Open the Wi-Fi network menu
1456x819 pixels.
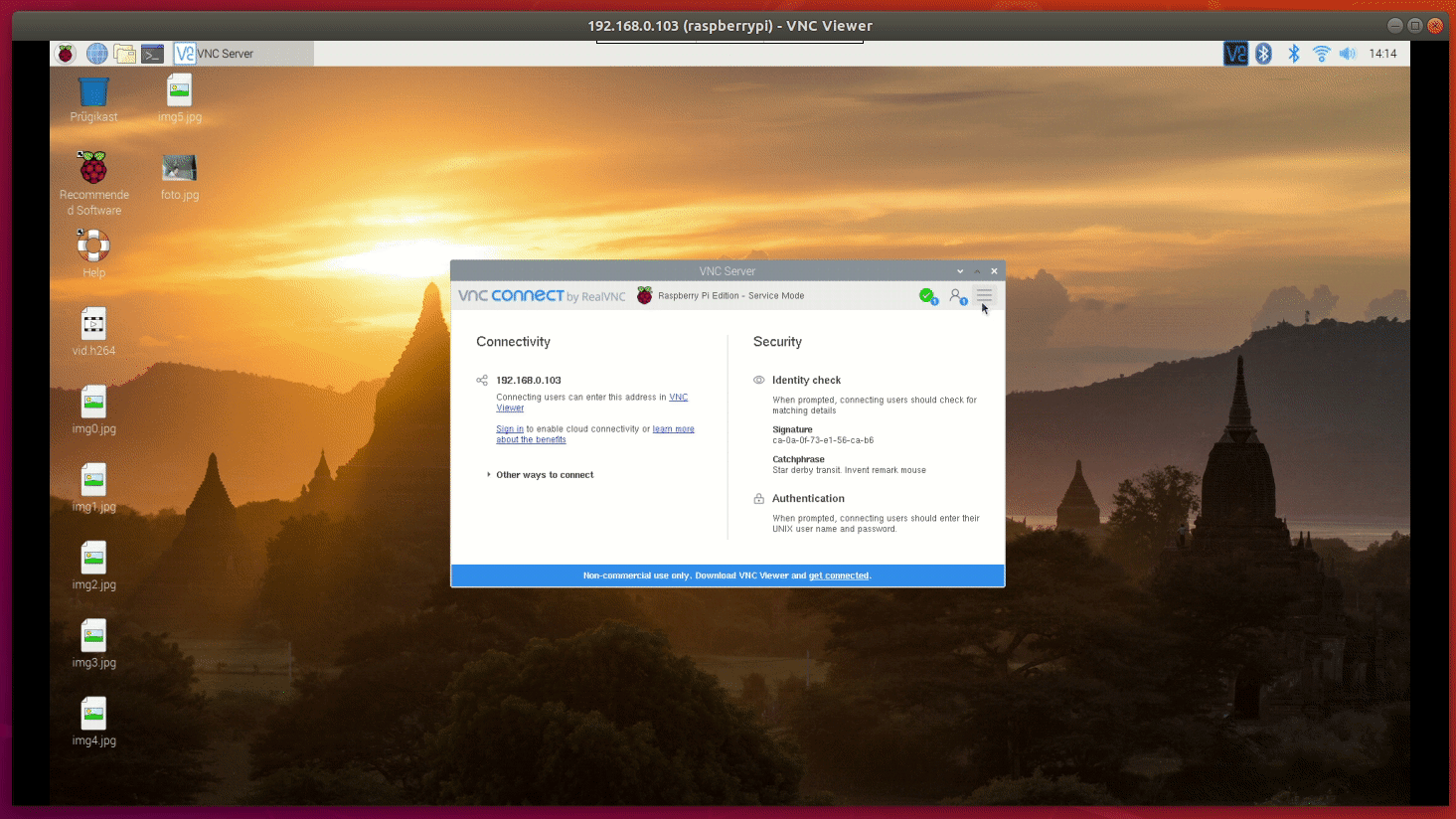1321,54
